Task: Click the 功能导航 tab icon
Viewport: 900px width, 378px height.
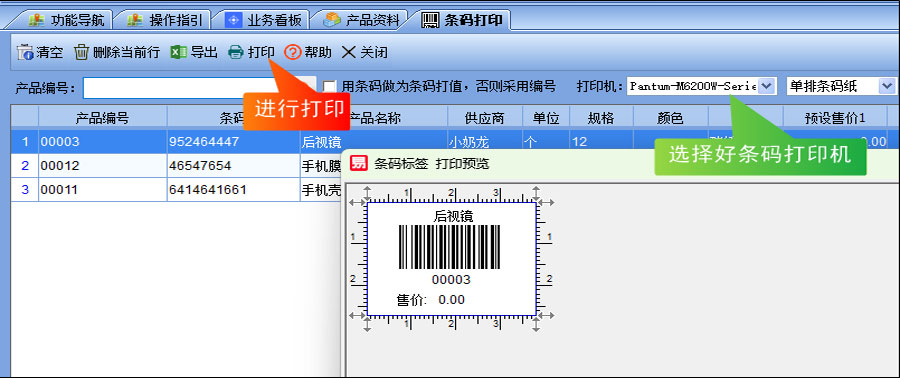Action: tap(37, 21)
